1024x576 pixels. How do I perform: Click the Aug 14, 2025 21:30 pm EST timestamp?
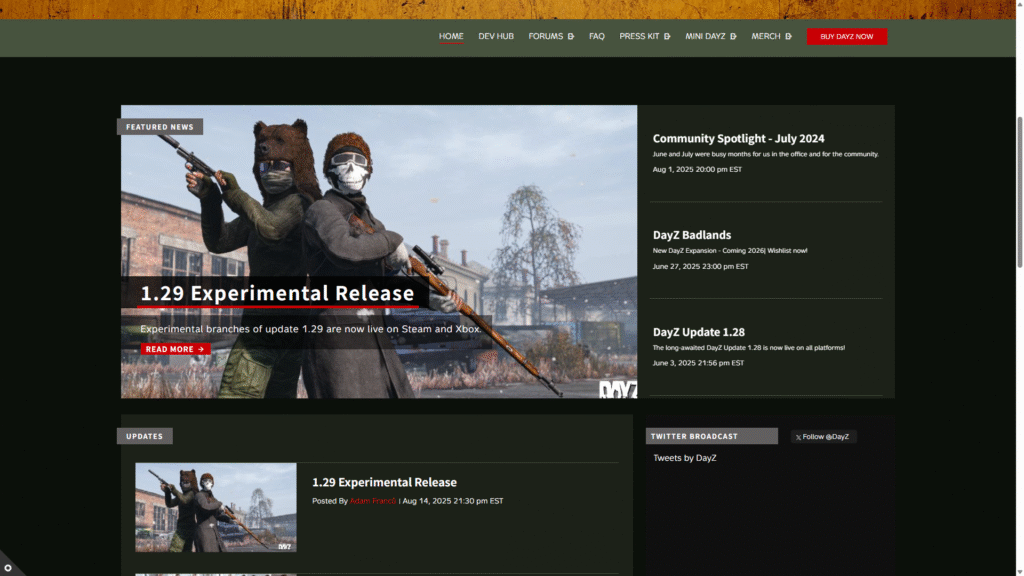pos(453,501)
